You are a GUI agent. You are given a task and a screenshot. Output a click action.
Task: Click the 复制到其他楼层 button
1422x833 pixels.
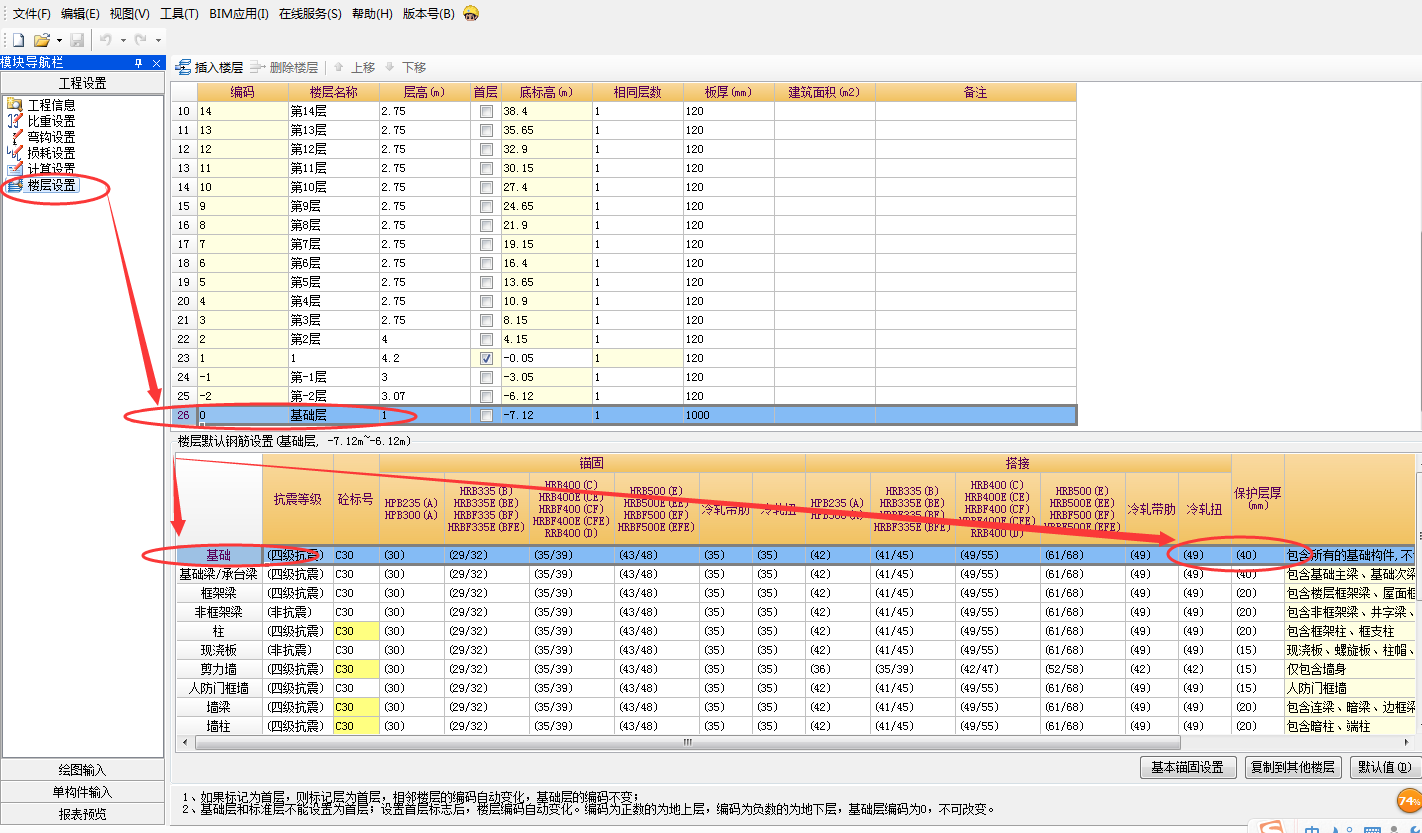click(x=1294, y=768)
